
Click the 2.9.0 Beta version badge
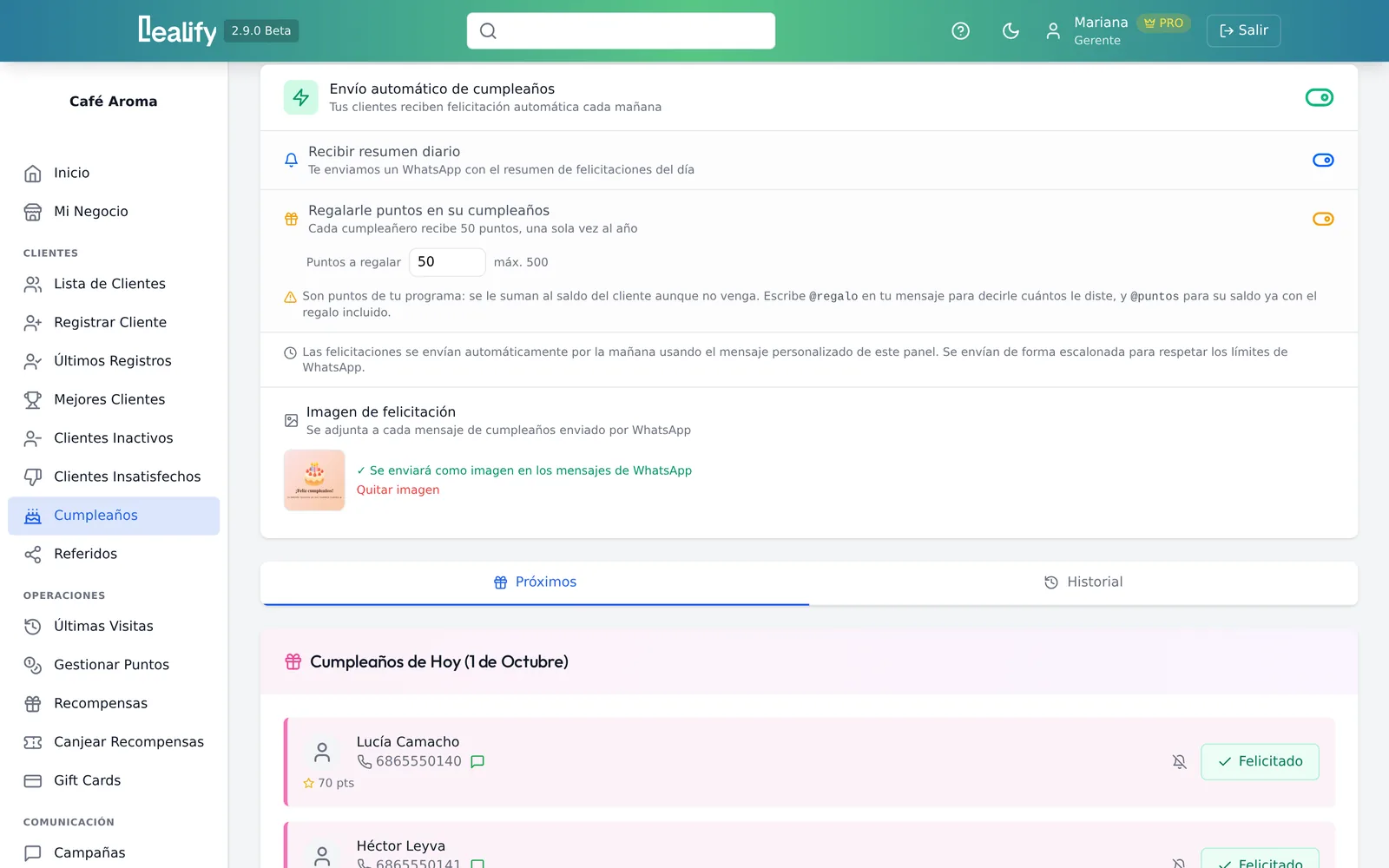(261, 31)
